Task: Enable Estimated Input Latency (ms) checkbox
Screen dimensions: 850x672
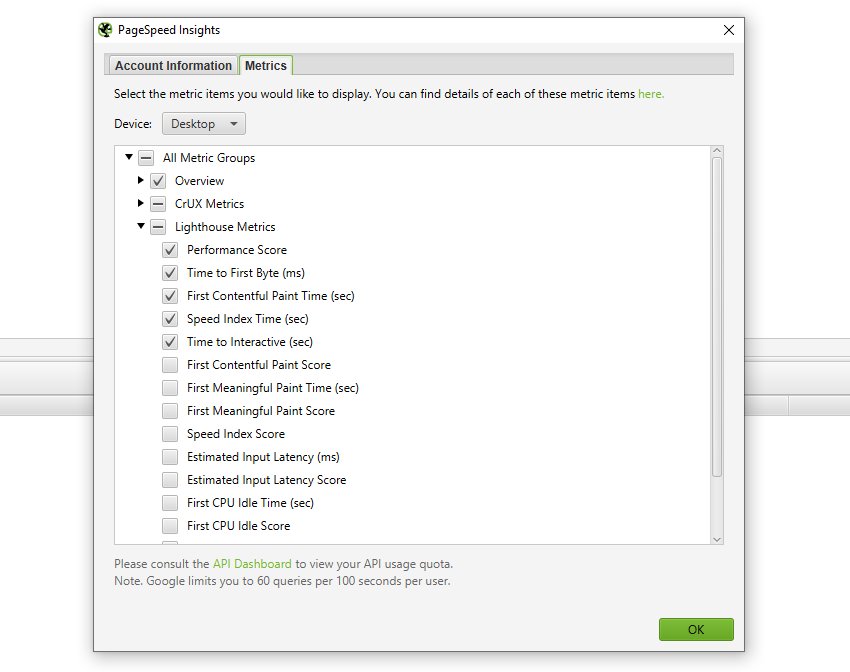Action: point(170,457)
